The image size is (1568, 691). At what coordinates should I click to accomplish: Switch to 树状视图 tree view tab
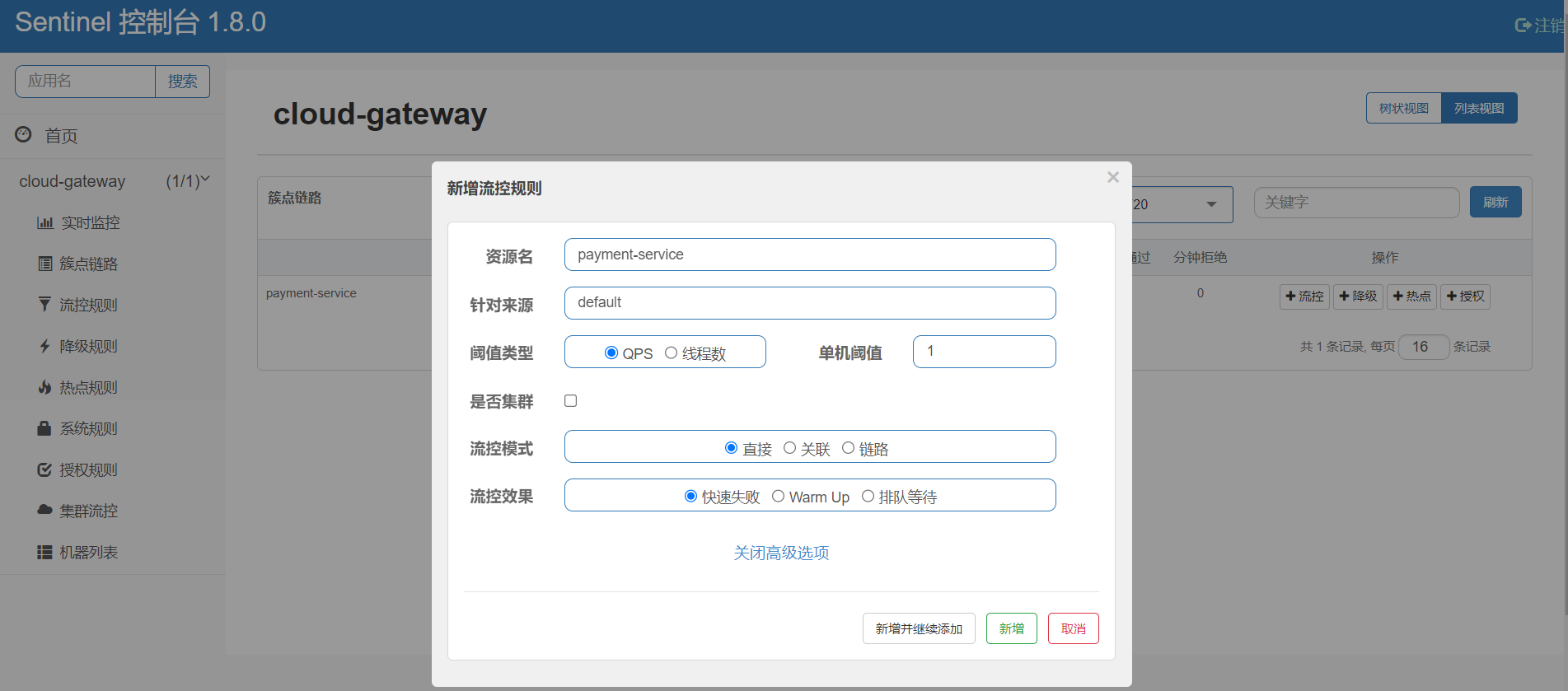[1403, 108]
